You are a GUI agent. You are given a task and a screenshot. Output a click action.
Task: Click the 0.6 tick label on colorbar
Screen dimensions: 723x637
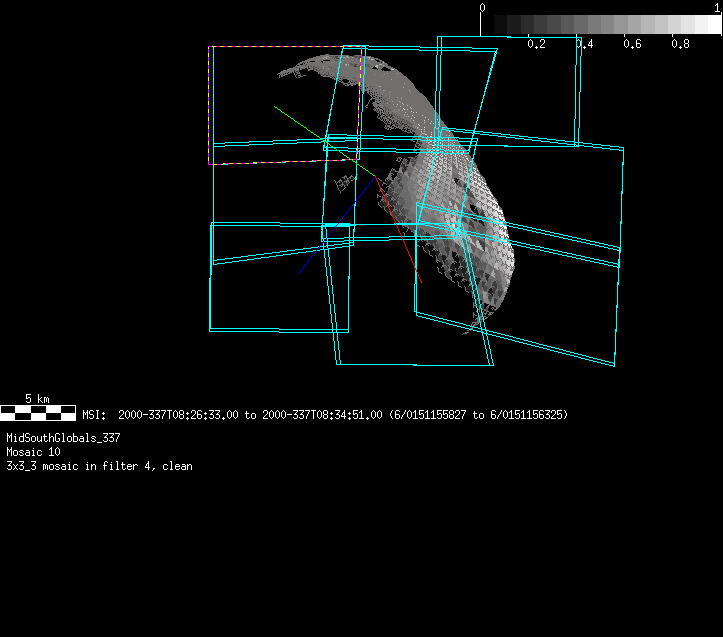click(x=632, y=44)
